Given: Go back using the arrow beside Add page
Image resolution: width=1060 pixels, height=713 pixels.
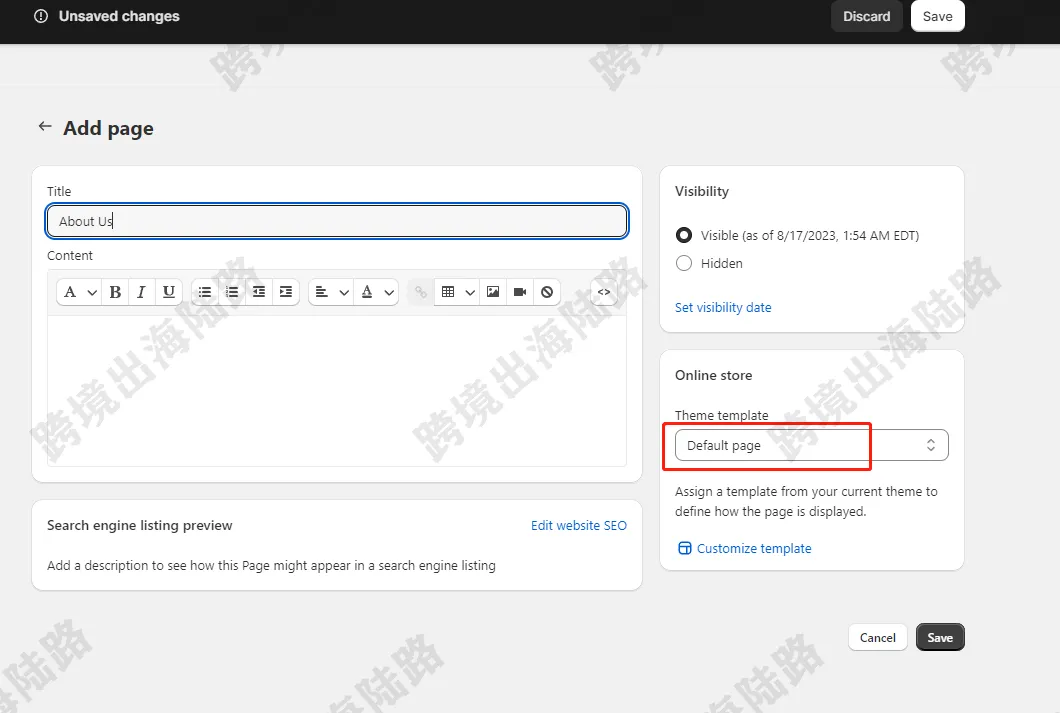Looking at the screenshot, I should coord(45,126).
